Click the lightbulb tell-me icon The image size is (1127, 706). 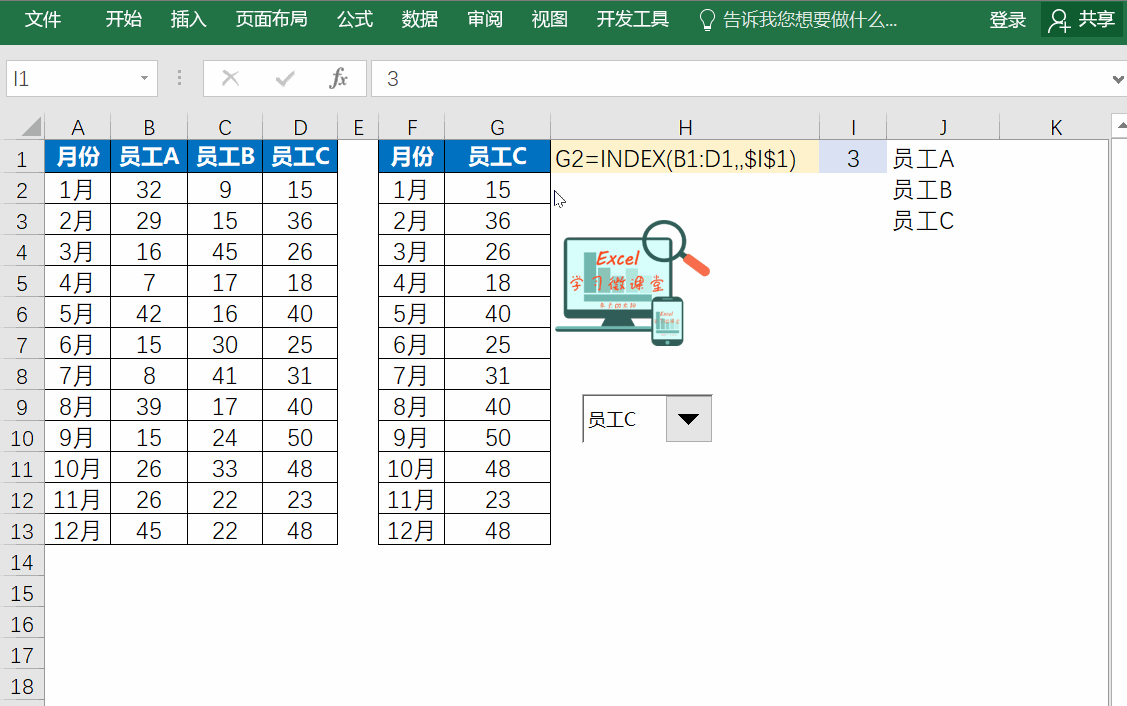click(x=707, y=20)
